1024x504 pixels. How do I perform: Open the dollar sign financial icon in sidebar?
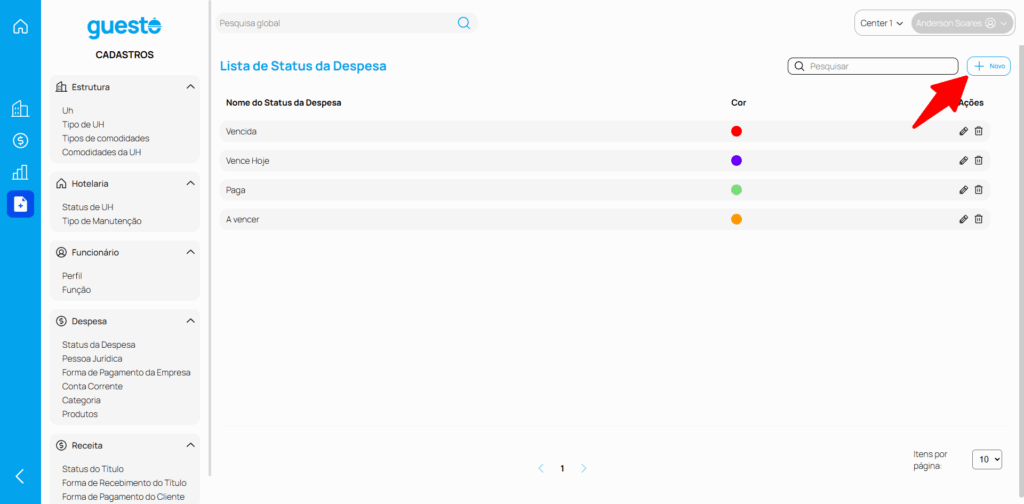point(20,141)
